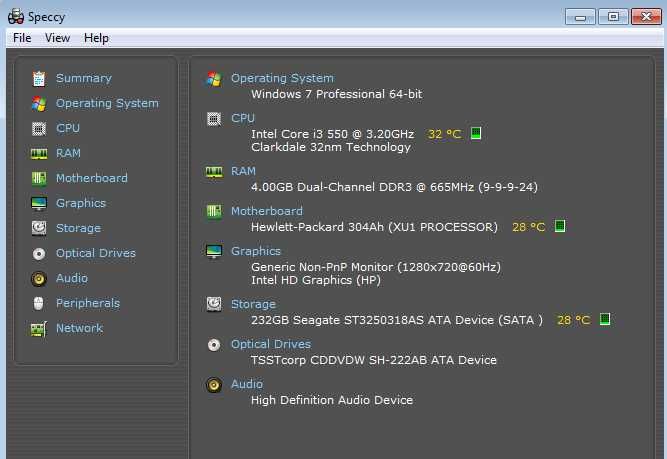This screenshot has height=459, width=667.
Task: Click the Audio speaker icon in summary panel
Action: (214, 385)
